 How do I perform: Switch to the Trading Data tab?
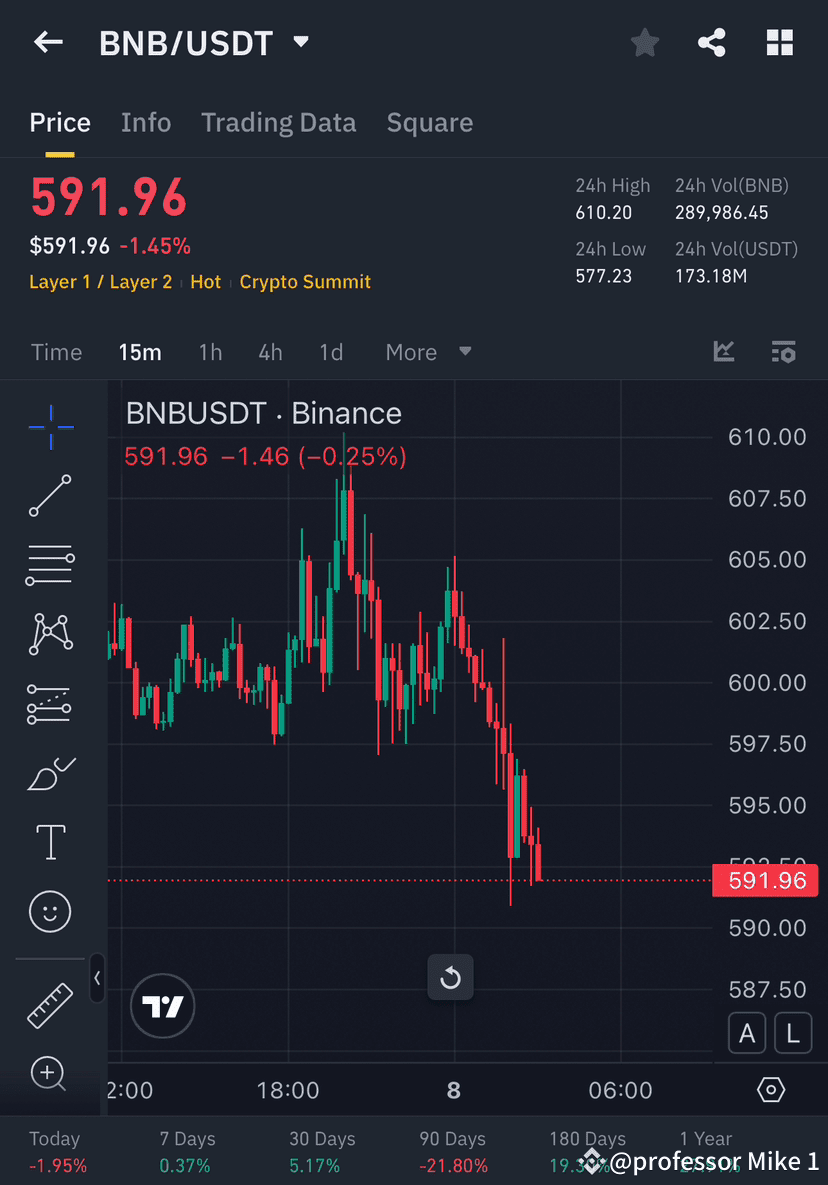point(279,122)
